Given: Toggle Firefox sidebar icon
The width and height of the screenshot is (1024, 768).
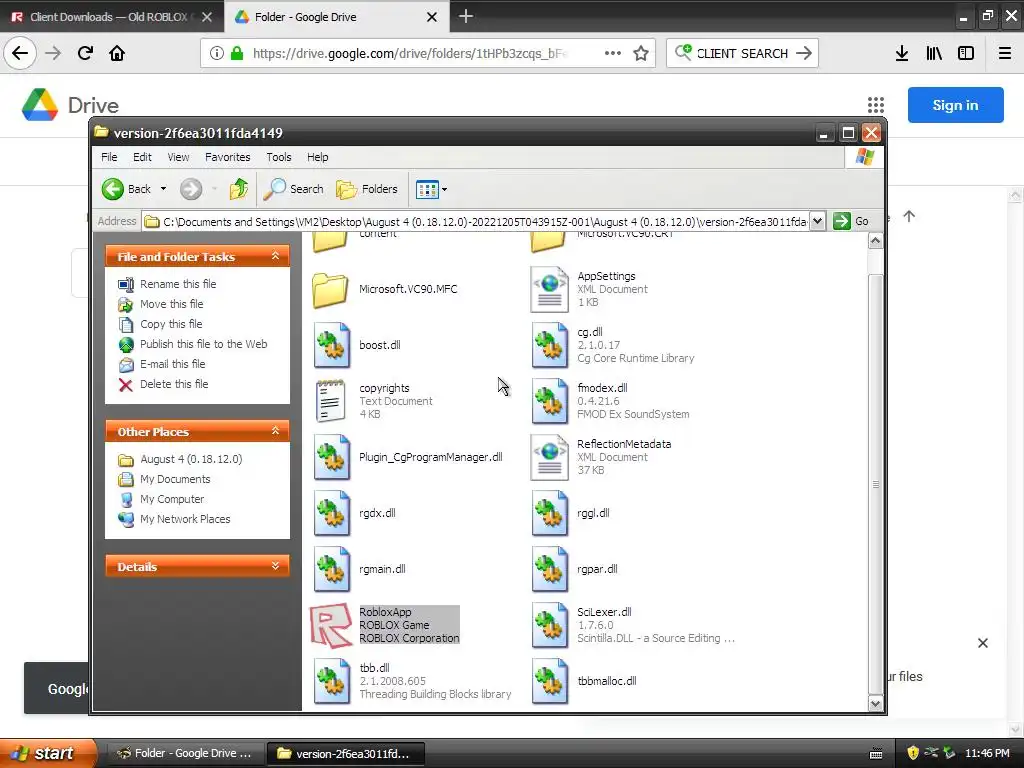Looking at the screenshot, I should click(966, 54).
